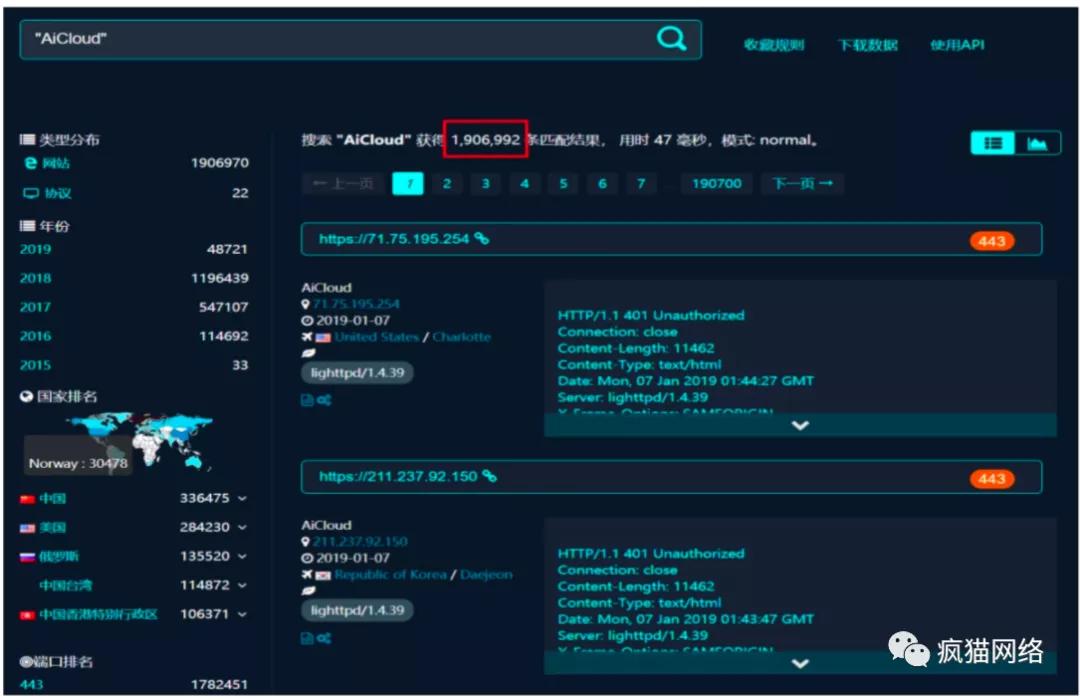Image resolution: width=1080 pixels, height=700 pixels.
Task: Expand the 俄罗斯 135520 chevron
Action: click(x=242, y=556)
